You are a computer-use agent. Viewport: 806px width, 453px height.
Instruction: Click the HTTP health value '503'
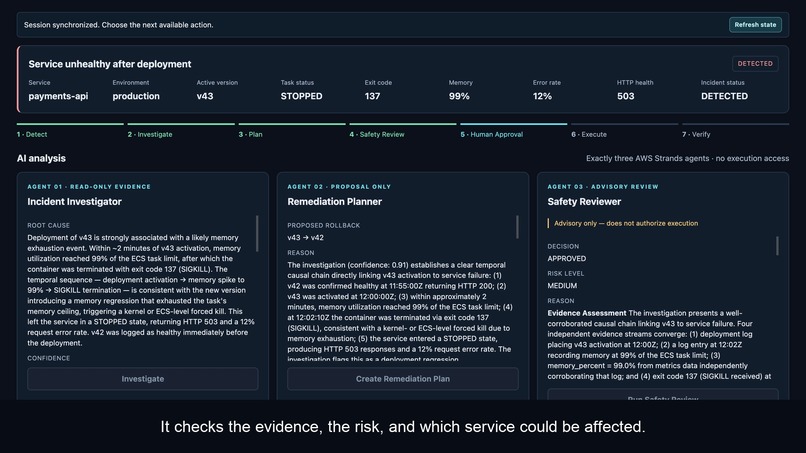tap(626, 96)
